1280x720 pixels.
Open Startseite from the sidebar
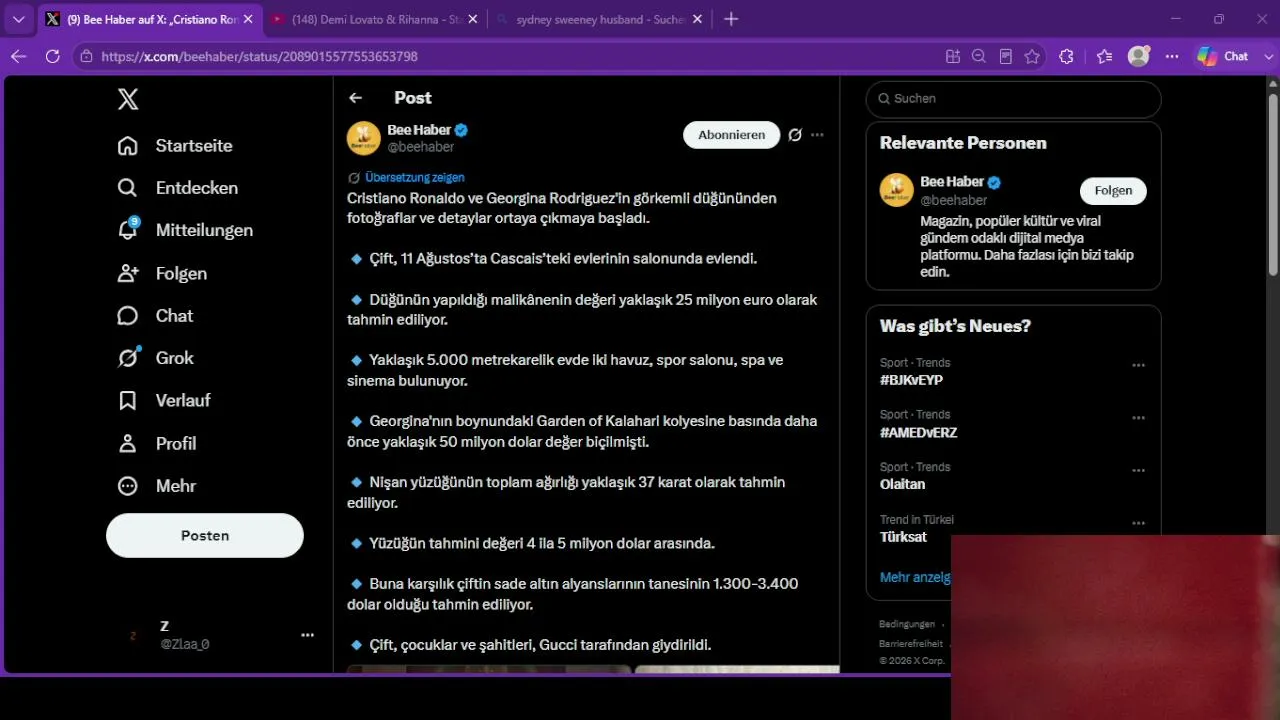(175, 146)
